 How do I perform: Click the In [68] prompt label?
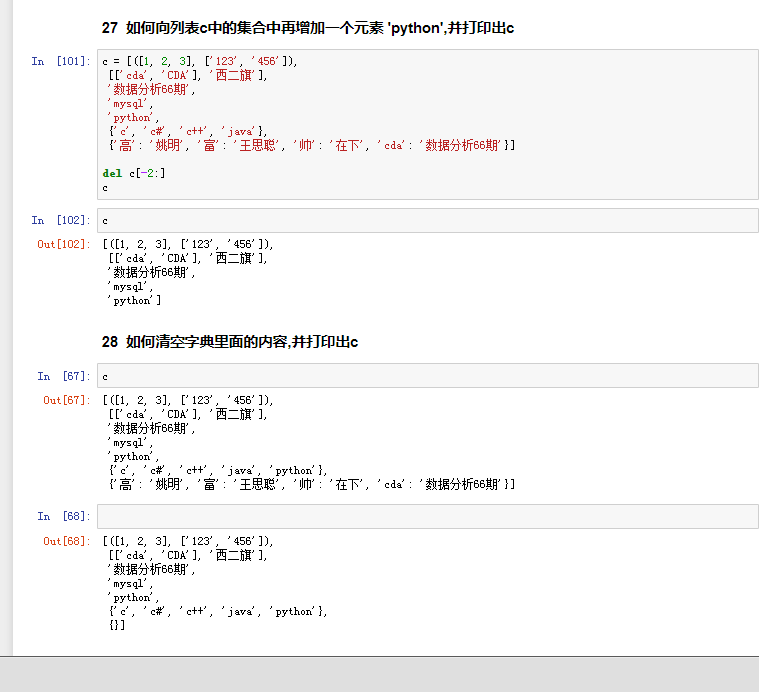(x=64, y=516)
